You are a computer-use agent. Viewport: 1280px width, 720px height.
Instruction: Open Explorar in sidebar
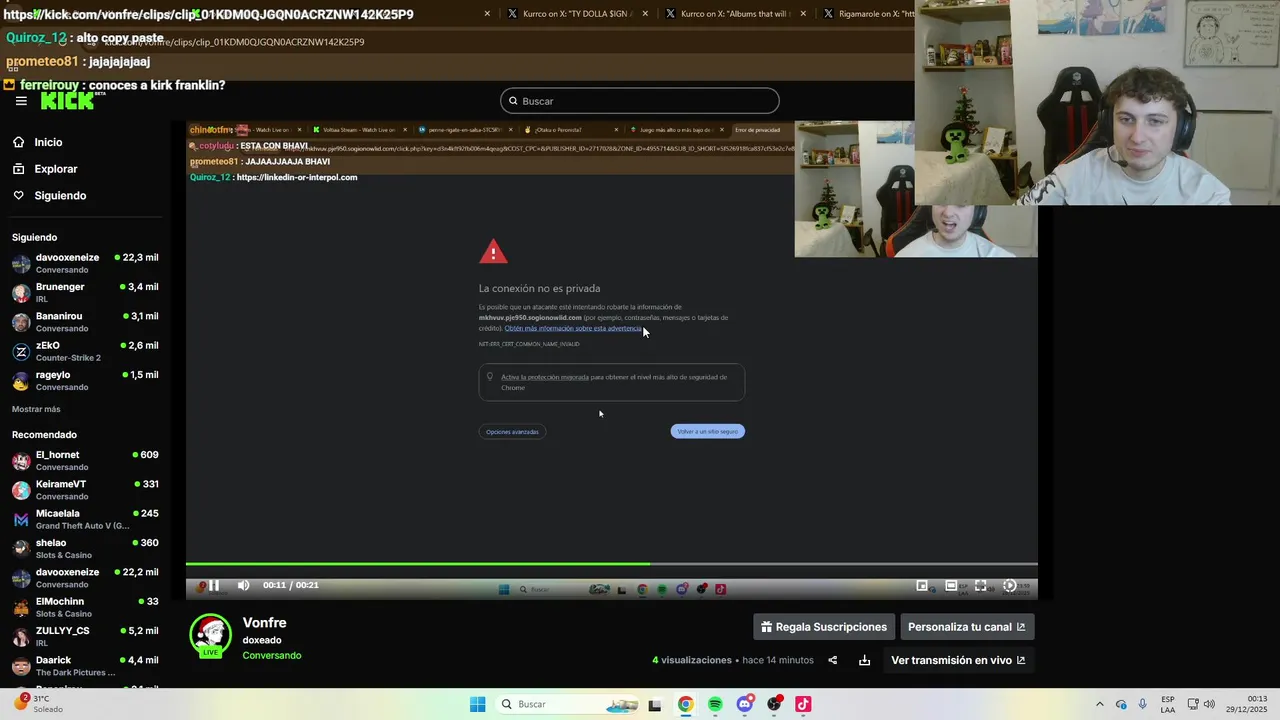click(56, 169)
